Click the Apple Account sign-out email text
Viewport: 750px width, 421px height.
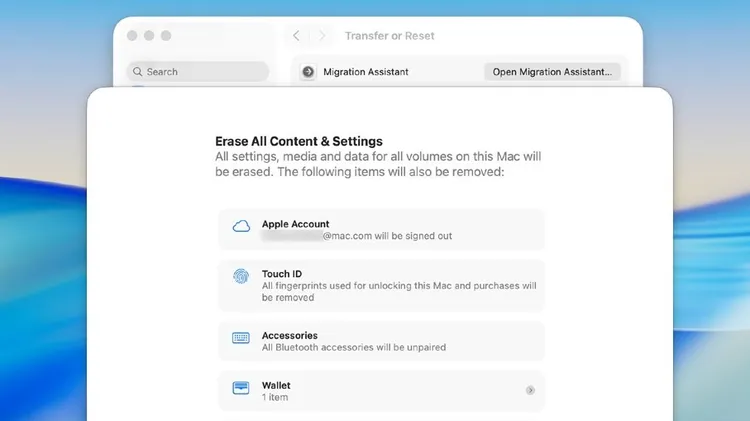pyautogui.click(x=357, y=237)
